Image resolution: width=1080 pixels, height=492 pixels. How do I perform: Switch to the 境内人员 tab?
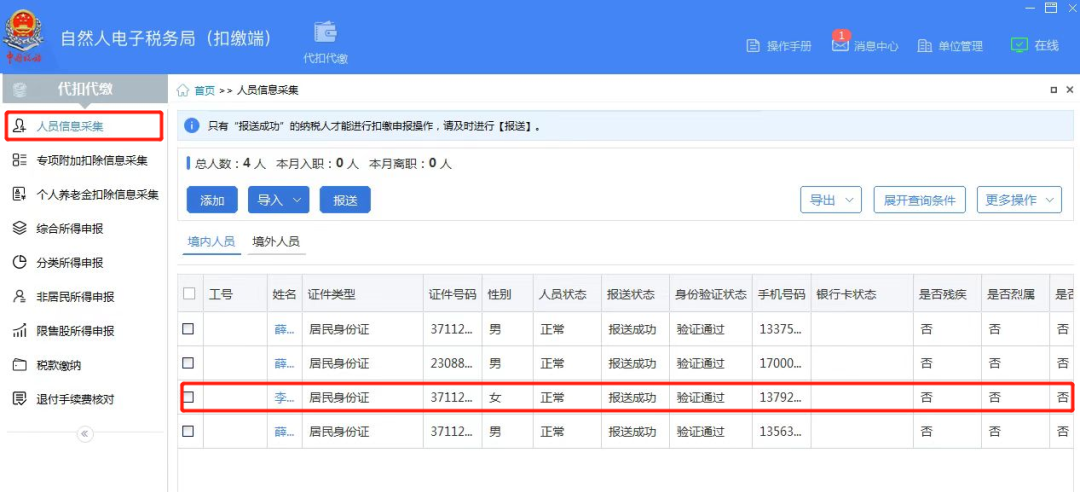211,242
